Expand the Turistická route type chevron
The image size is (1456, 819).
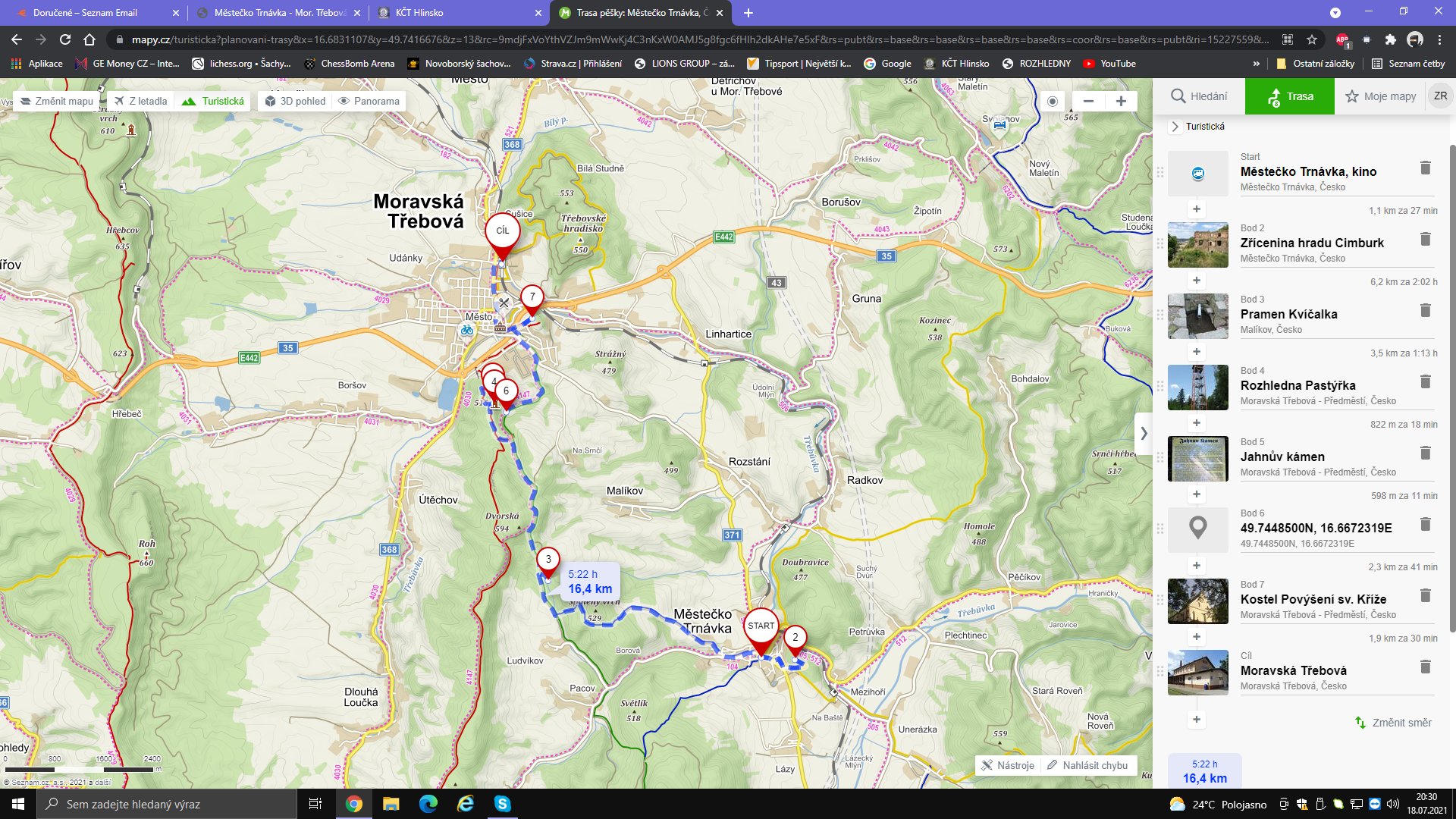click(1175, 127)
